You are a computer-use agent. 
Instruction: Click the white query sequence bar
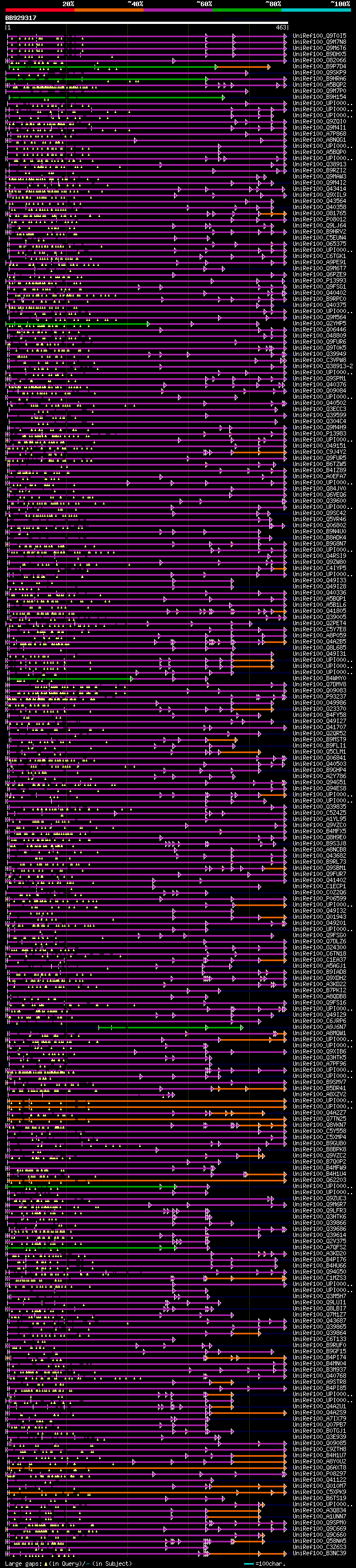[147, 23]
